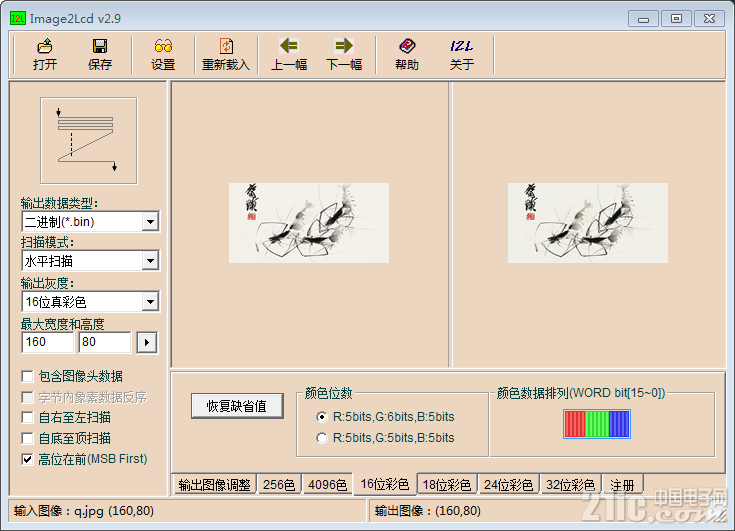Enable 自右至左扫描 checkbox

(x=28, y=417)
